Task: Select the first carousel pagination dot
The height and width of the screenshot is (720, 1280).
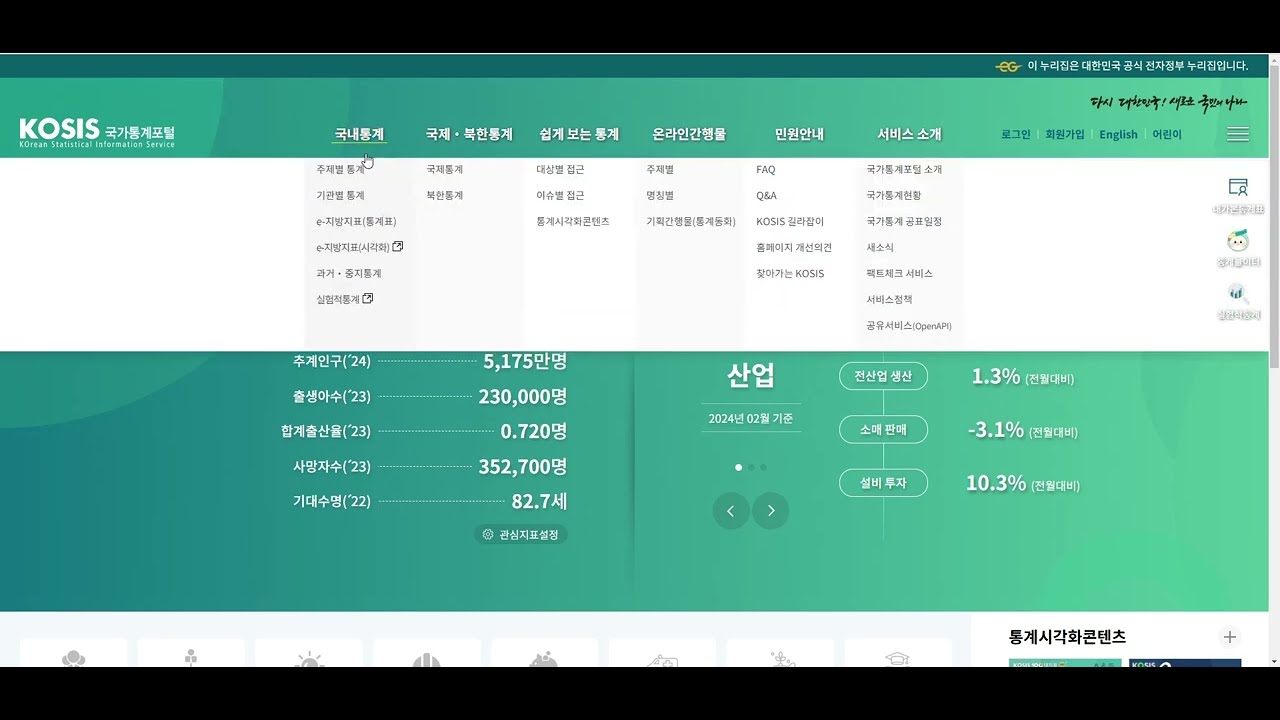Action: click(x=739, y=467)
